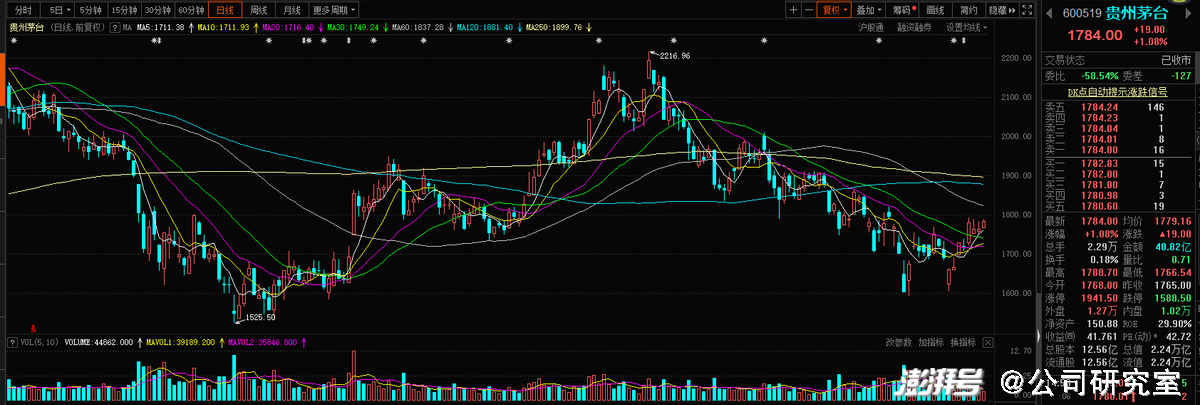Click 换指标 to change indicator
The image size is (1200, 405).
click(962, 343)
